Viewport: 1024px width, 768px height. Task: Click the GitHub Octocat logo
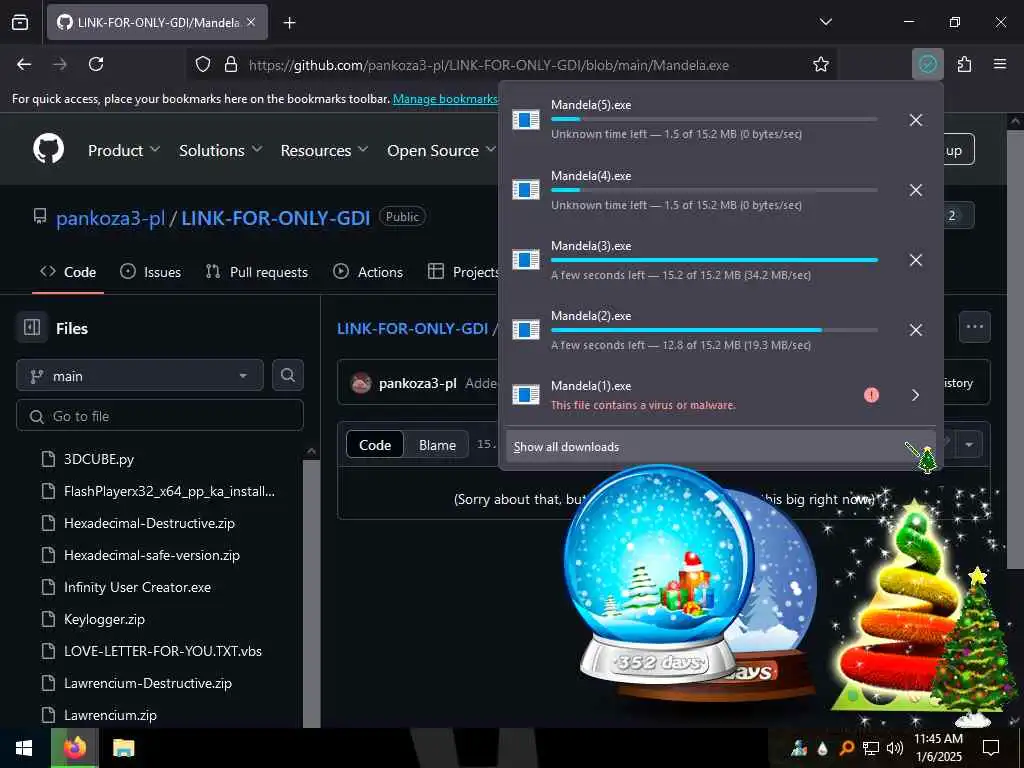point(48,150)
